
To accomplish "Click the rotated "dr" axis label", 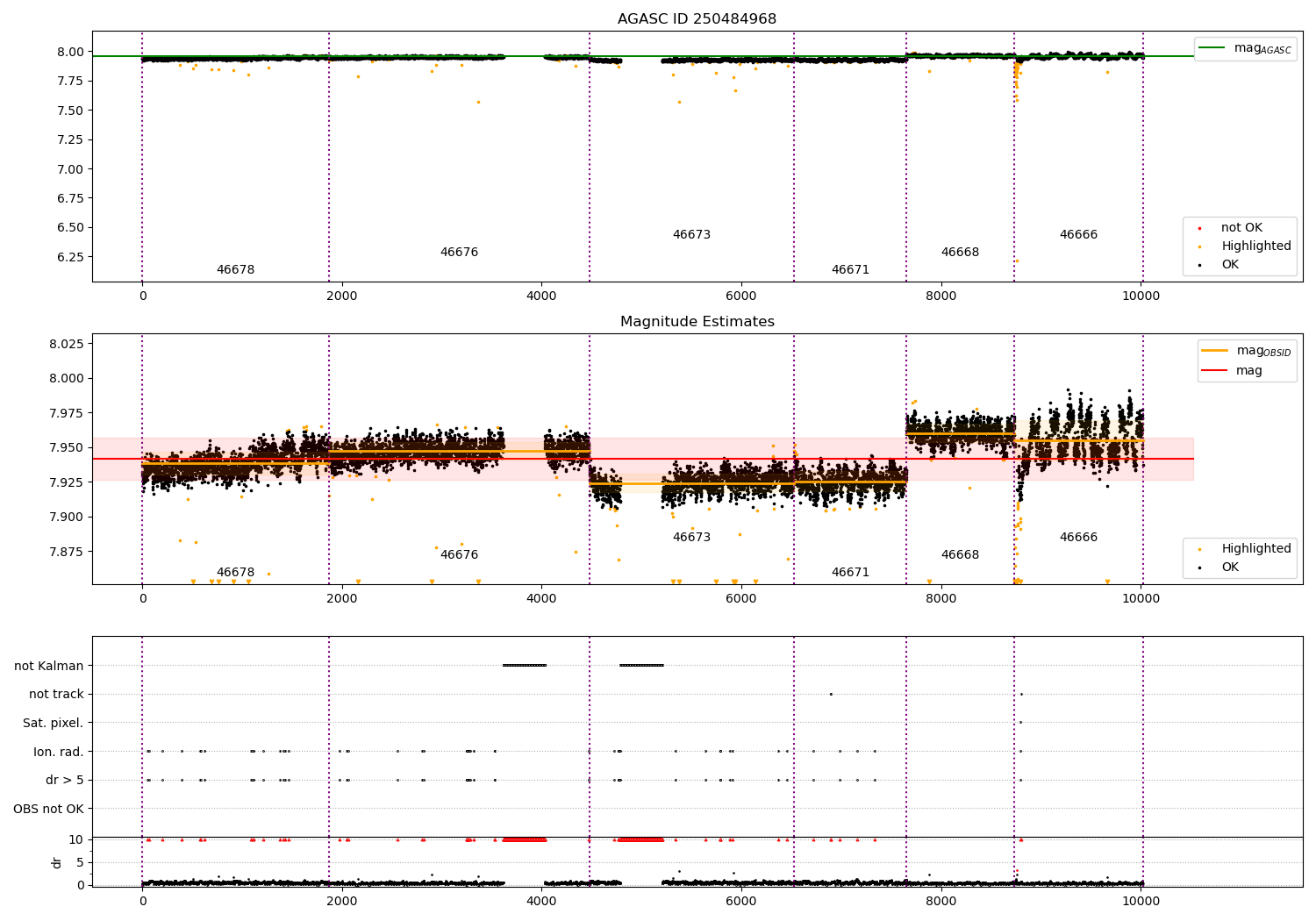I will pos(57,862).
